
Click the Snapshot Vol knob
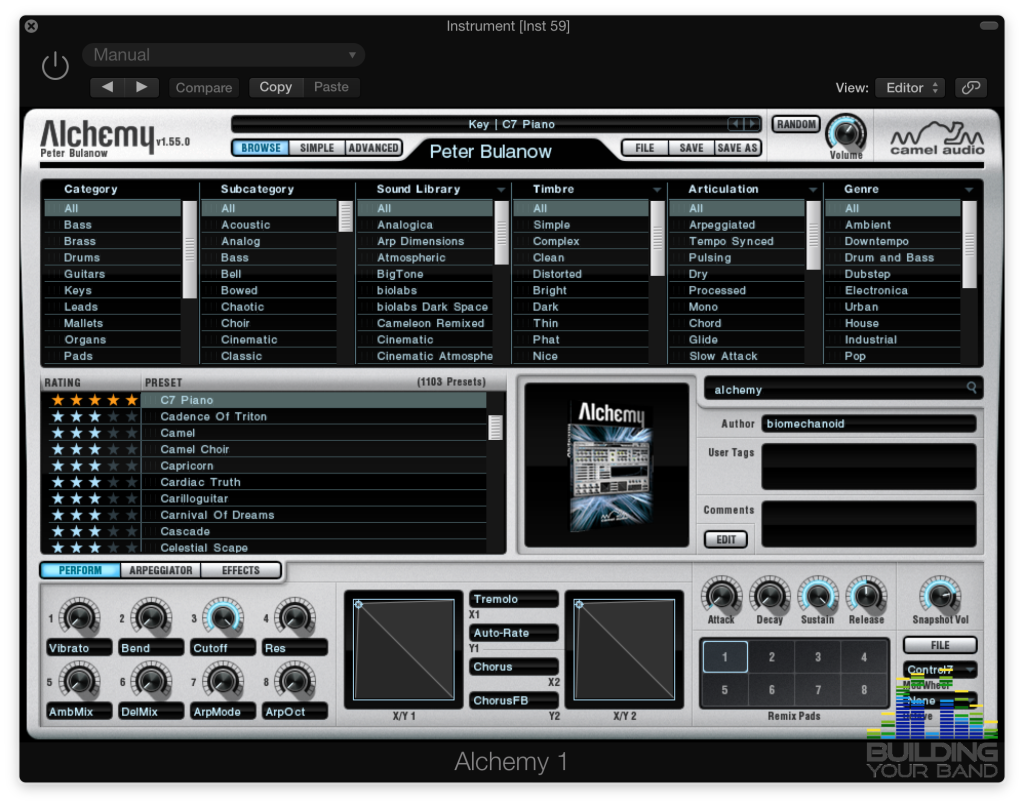[x=940, y=595]
